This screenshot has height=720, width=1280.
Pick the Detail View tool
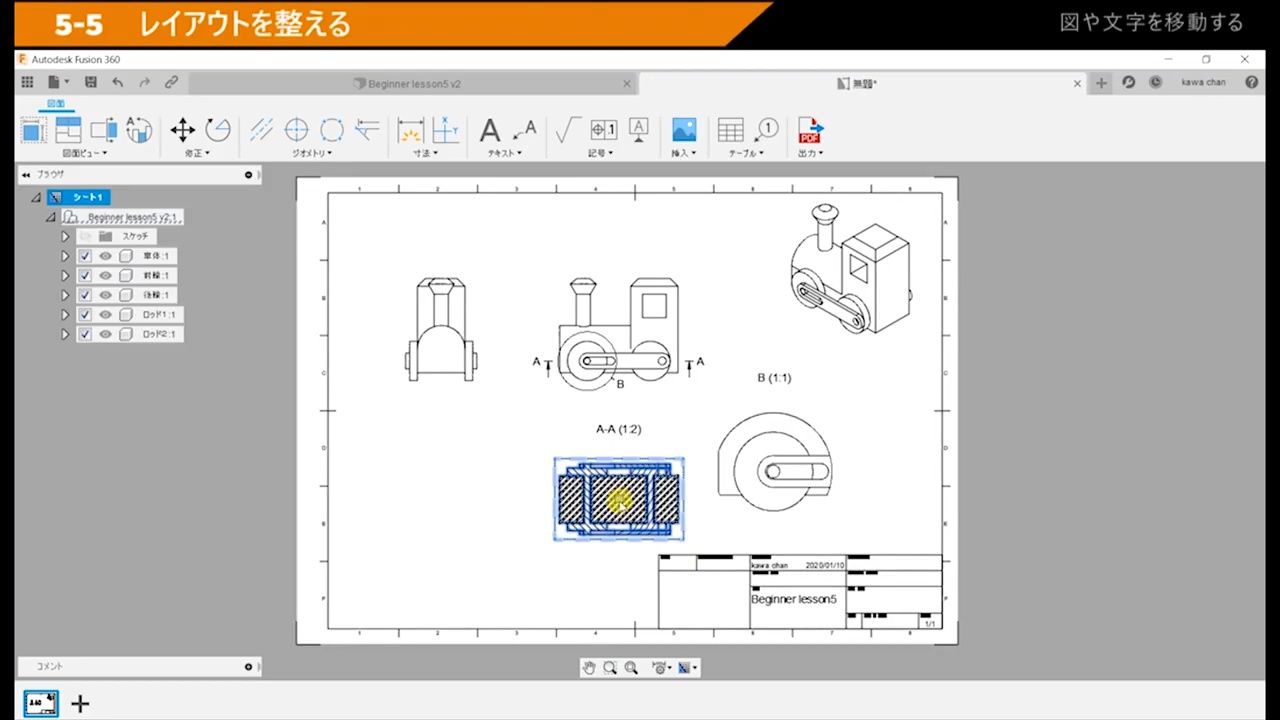138,130
